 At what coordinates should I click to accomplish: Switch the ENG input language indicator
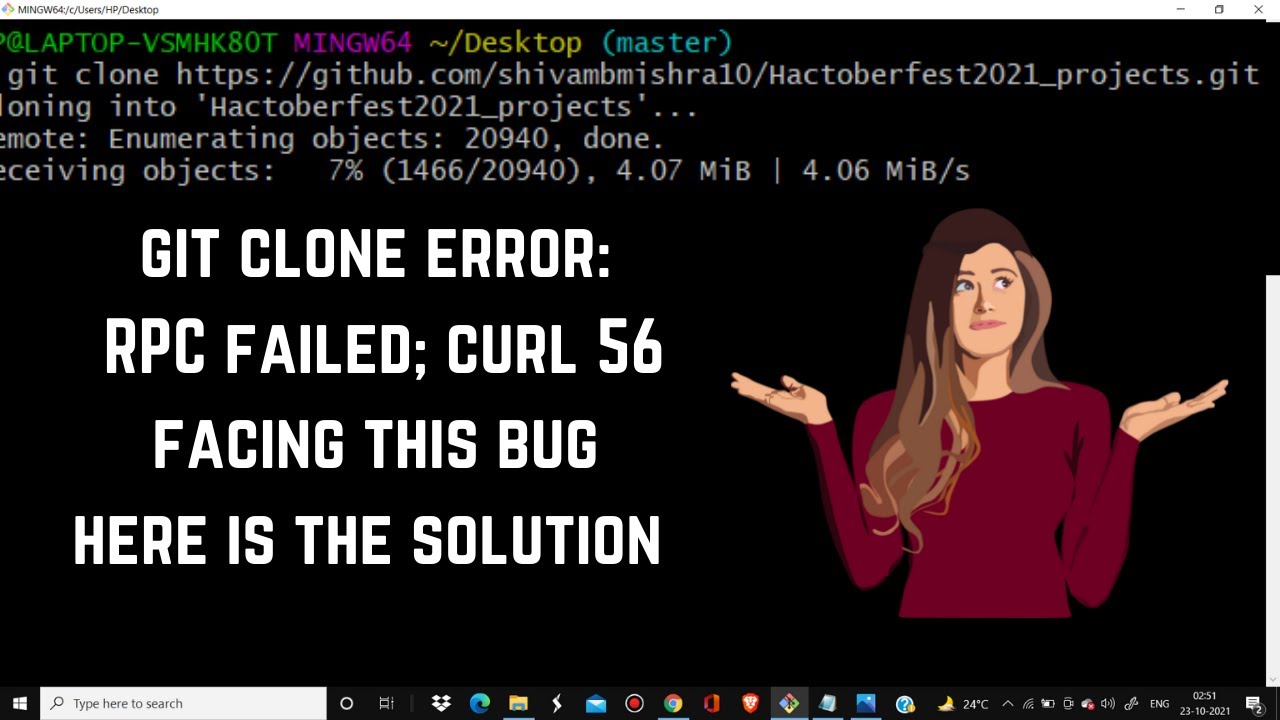1160,703
